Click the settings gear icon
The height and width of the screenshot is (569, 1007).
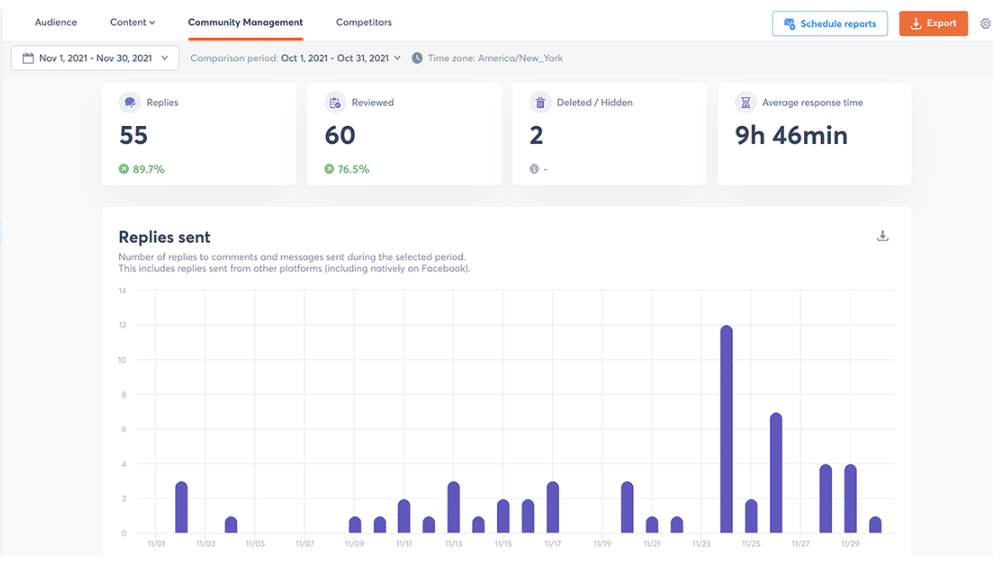click(986, 24)
